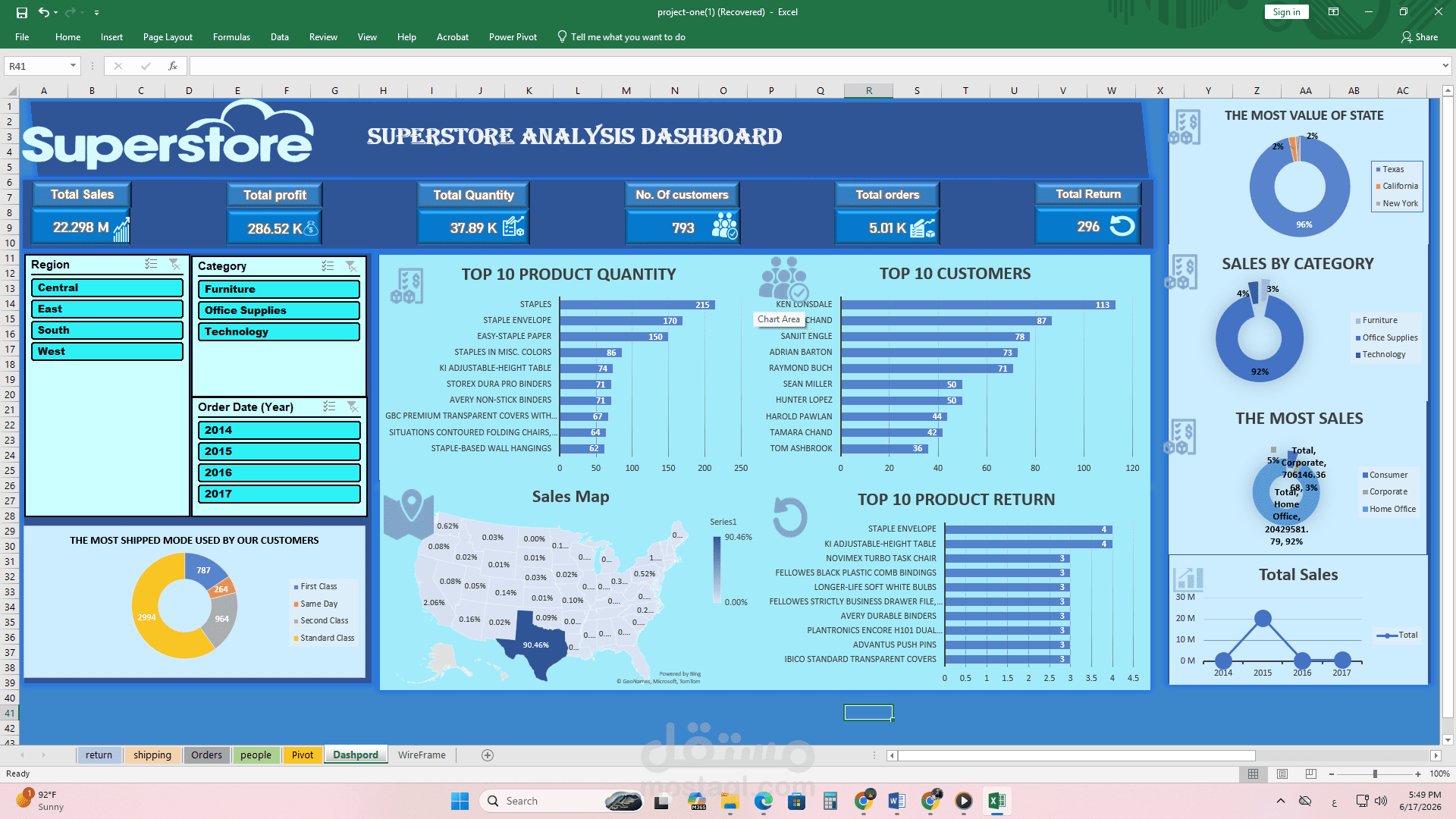Screen dimensions: 1456x819
Task: Expand the formula bar chevron
Action: click(1445, 66)
